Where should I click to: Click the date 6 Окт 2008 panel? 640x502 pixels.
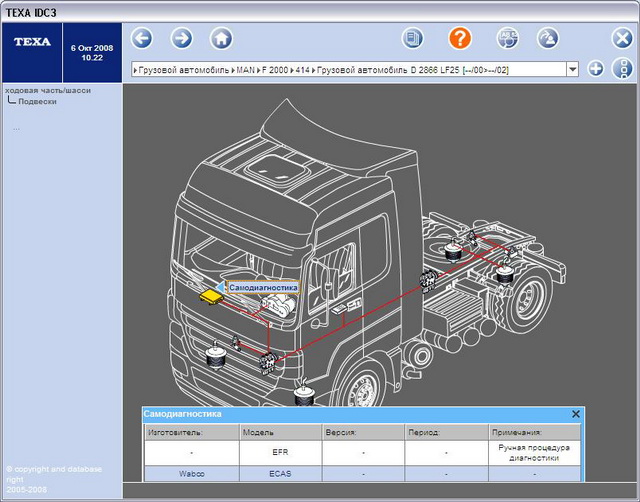pos(92,53)
